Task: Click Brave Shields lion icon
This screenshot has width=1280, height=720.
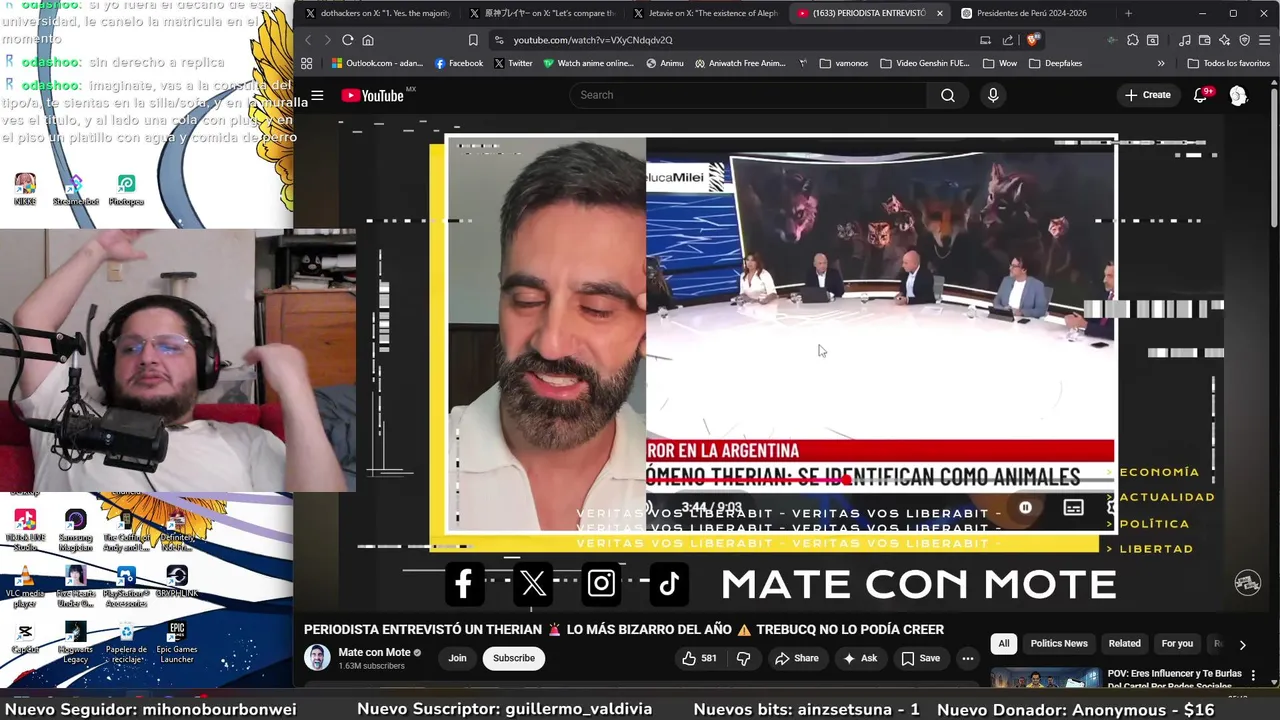Action: click(1032, 40)
